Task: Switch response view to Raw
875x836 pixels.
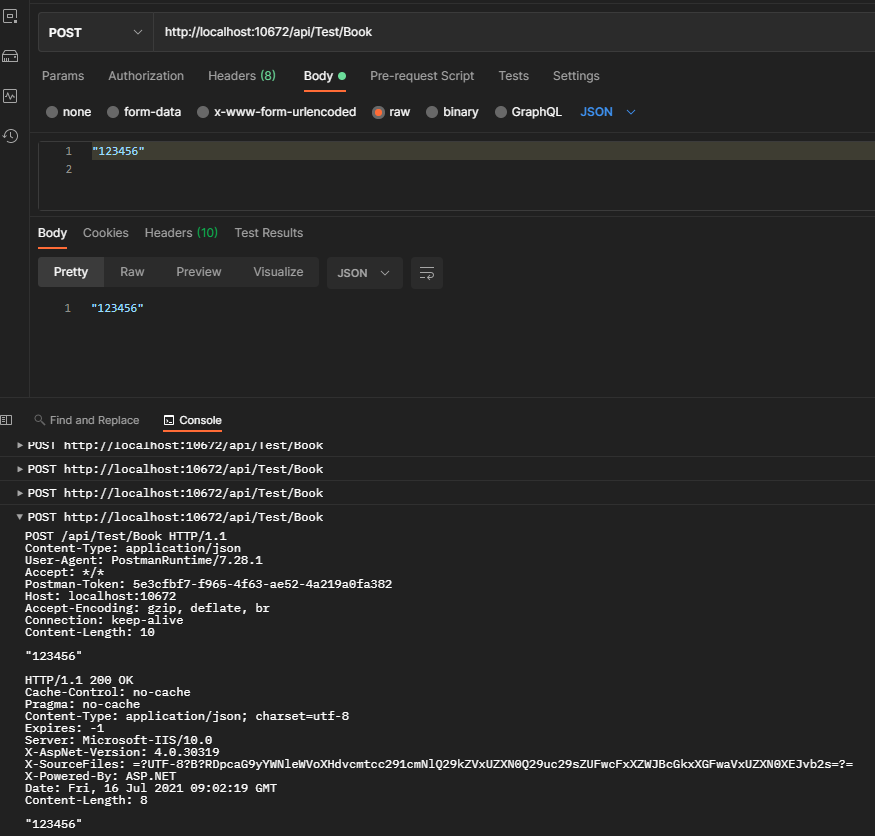Action: click(132, 272)
